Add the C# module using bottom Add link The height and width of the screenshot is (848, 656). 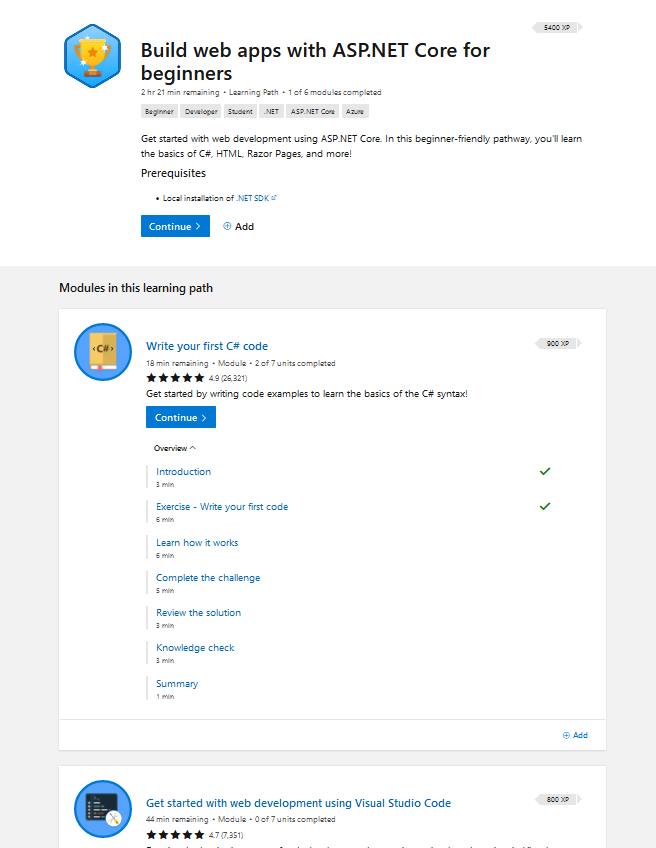point(575,735)
